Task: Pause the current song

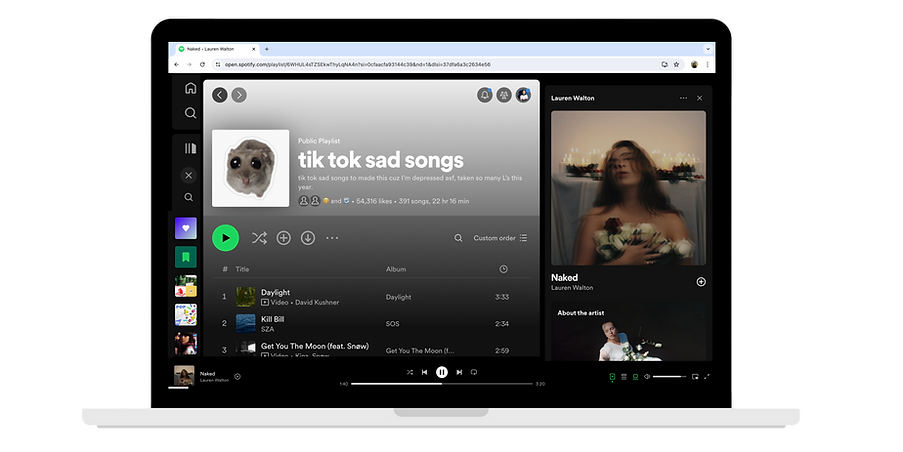Action: [x=442, y=372]
